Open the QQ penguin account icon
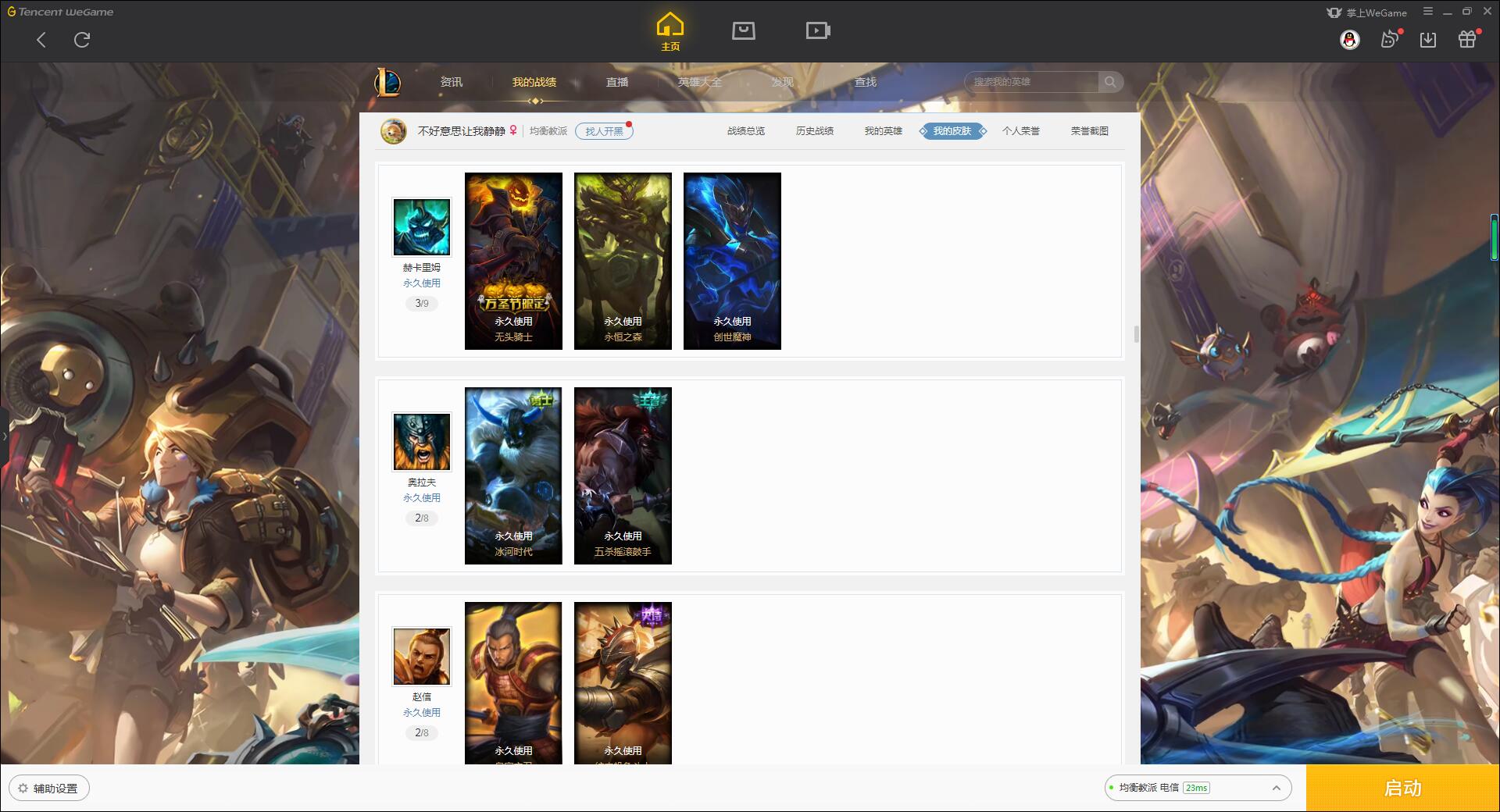The width and height of the screenshot is (1500, 812). (1350, 40)
